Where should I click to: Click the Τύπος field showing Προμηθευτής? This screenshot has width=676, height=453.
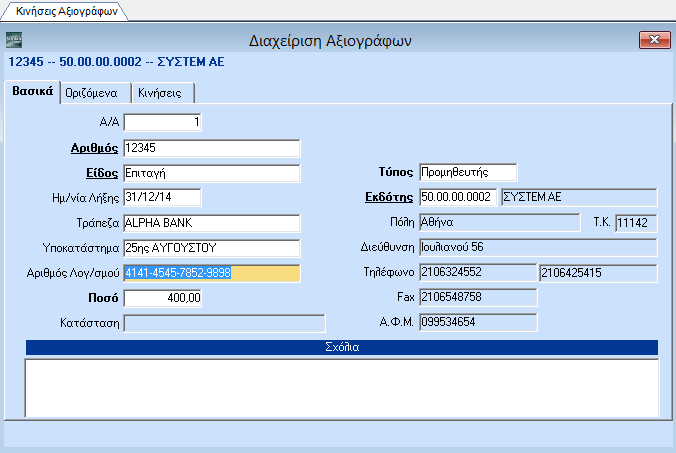(x=468, y=172)
